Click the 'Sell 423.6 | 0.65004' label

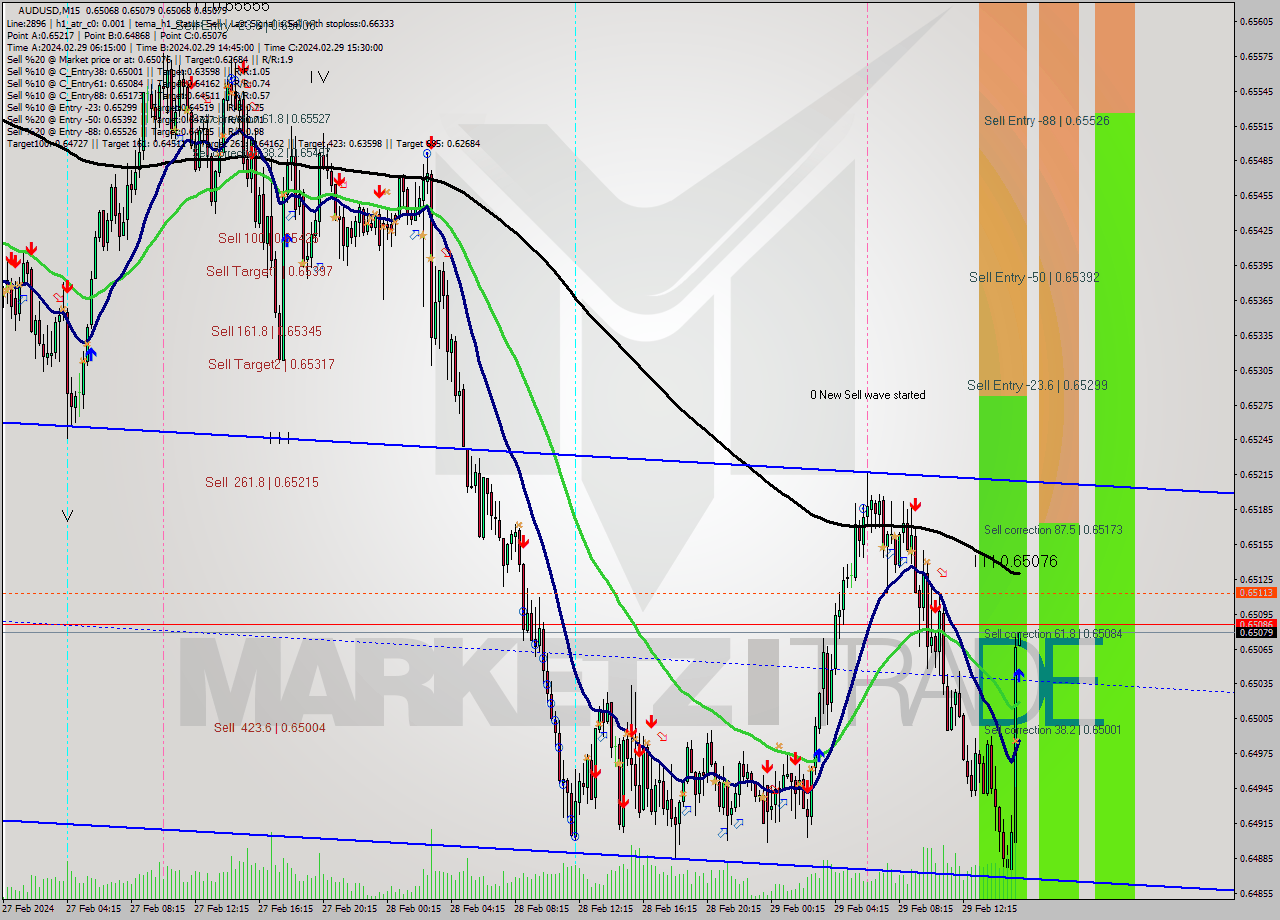tap(270, 727)
